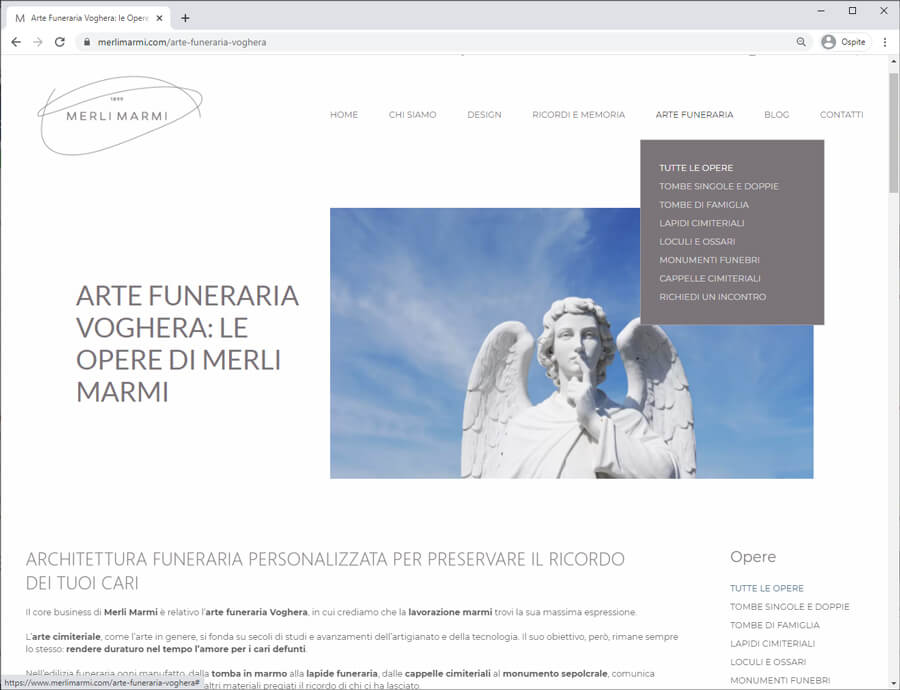Click TOMBE SINGOLE E DOPPIE in Opere sidebar
The width and height of the screenshot is (900, 690).
point(789,606)
